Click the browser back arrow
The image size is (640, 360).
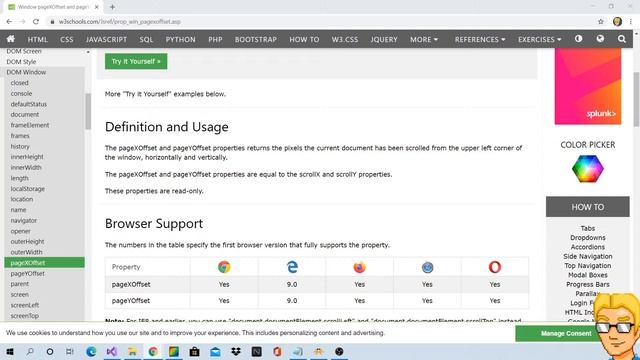pos(9,22)
